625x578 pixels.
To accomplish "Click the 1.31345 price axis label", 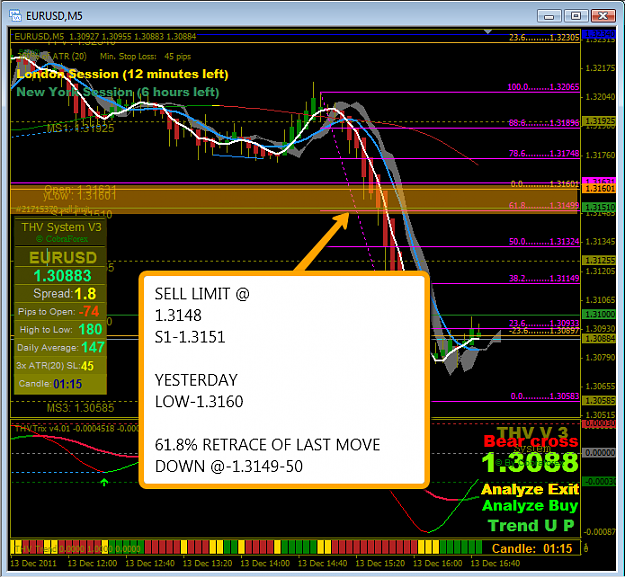I will click(x=600, y=242).
